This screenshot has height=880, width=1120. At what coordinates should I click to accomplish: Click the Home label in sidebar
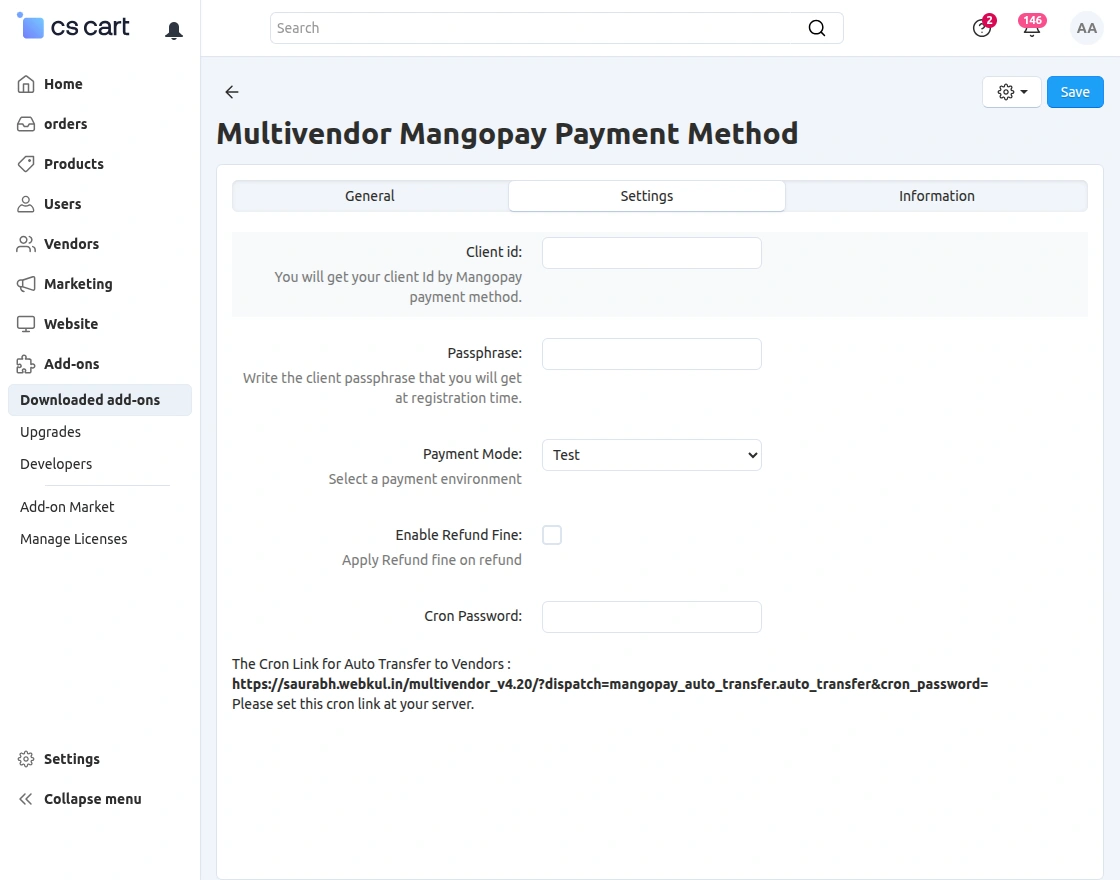(63, 84)
